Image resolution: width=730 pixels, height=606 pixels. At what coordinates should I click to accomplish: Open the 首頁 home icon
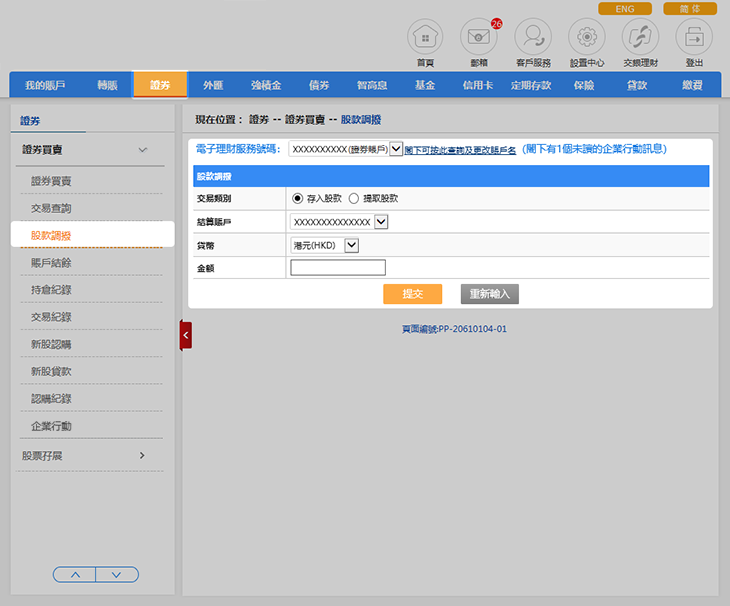tap(425, 38)
